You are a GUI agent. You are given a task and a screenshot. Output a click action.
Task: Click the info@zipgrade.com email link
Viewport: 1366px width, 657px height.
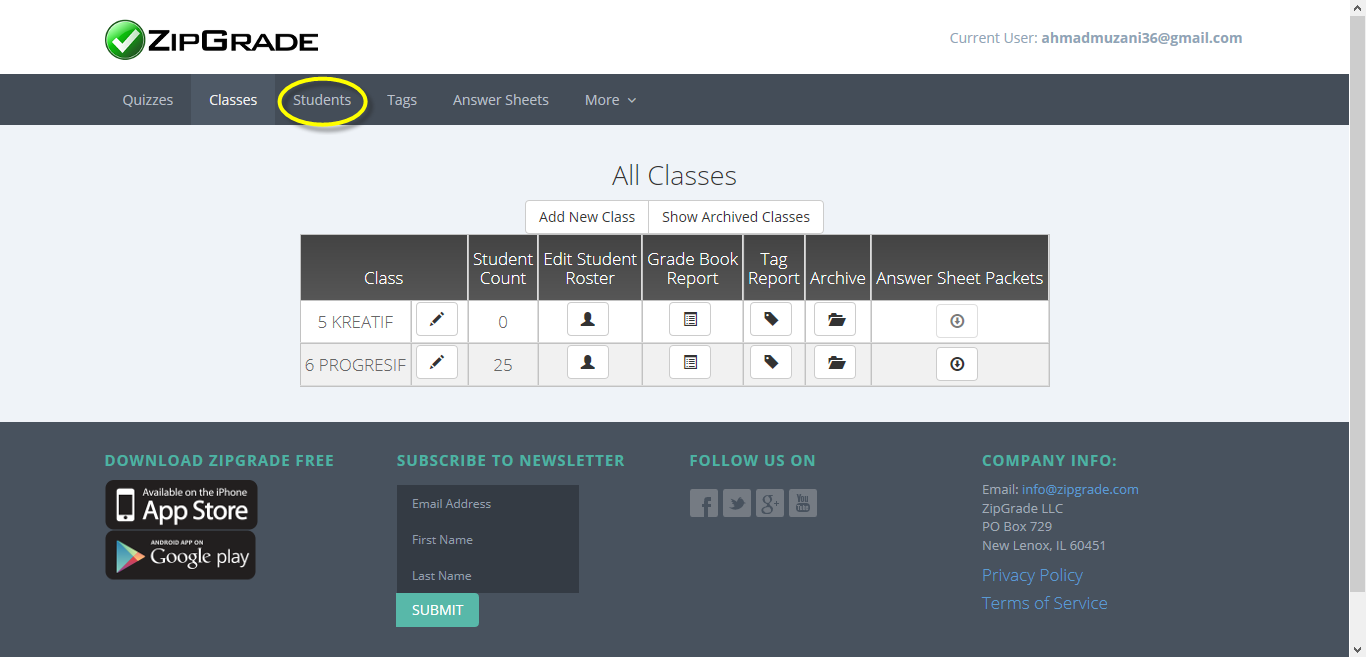pyautogui.click(x=1080, y=489)
